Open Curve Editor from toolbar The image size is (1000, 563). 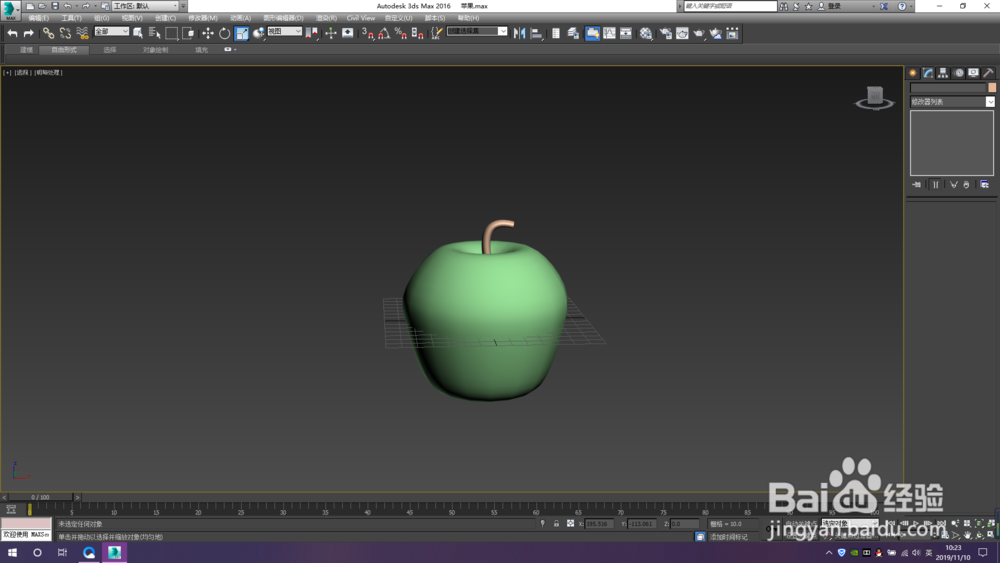tap(610, 33)
